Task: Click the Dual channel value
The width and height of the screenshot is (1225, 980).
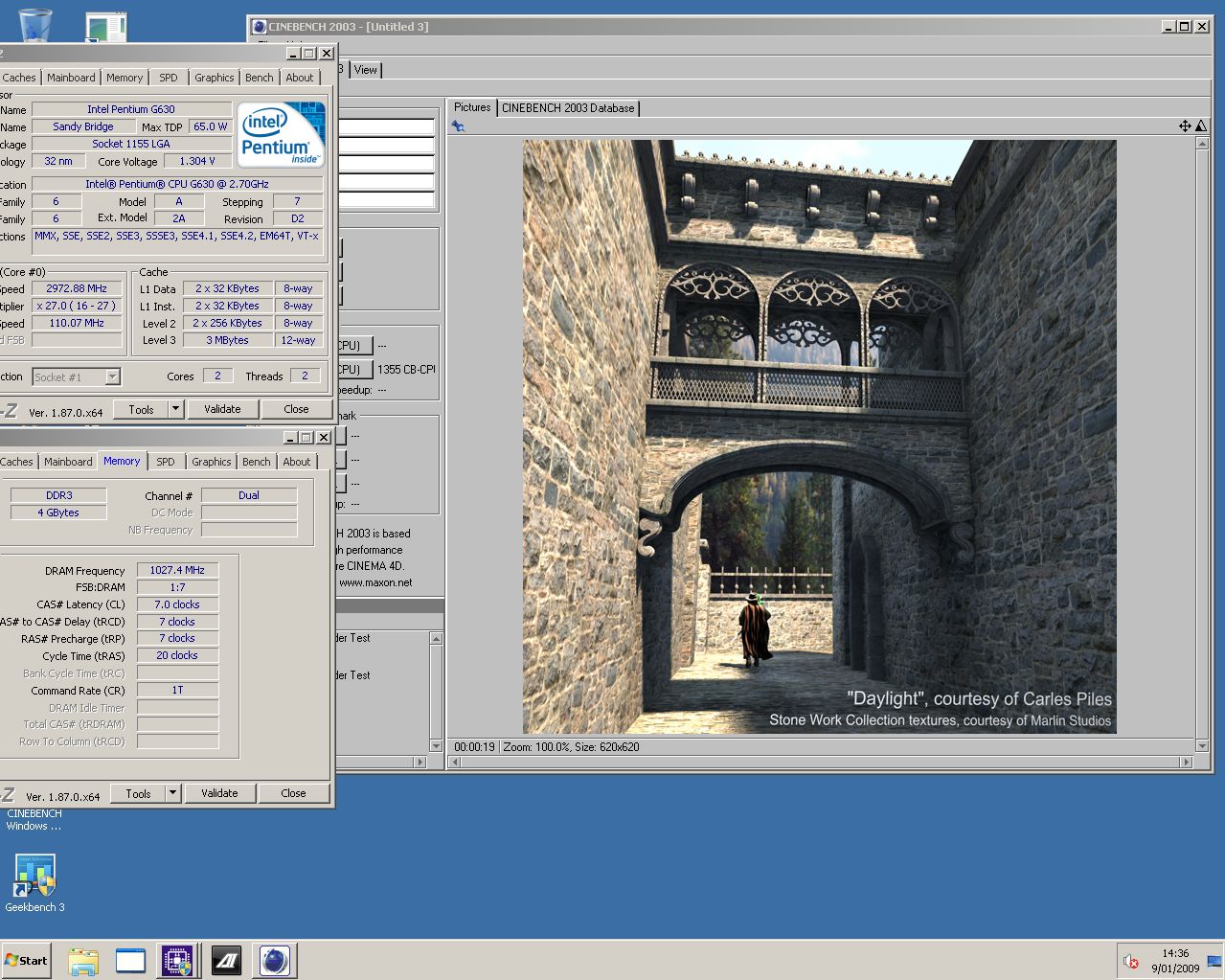Action: coord(249,495)
